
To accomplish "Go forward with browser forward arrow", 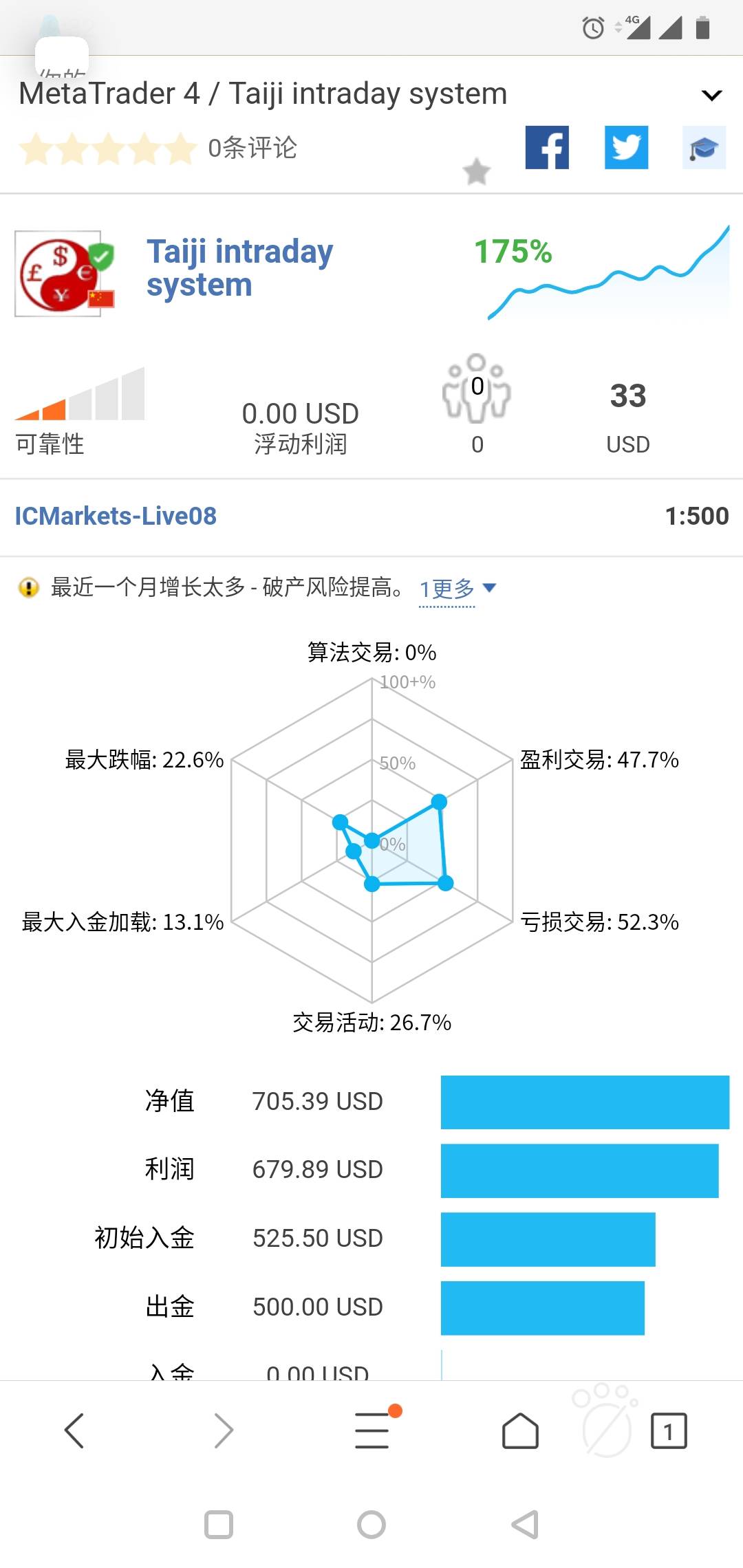I will pyautogui.click(x=224, y=1431).
